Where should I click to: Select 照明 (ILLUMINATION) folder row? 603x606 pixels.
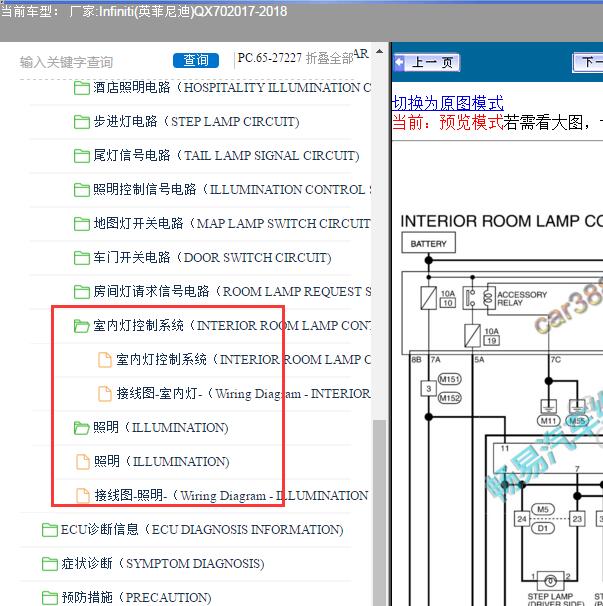[161, 428]
